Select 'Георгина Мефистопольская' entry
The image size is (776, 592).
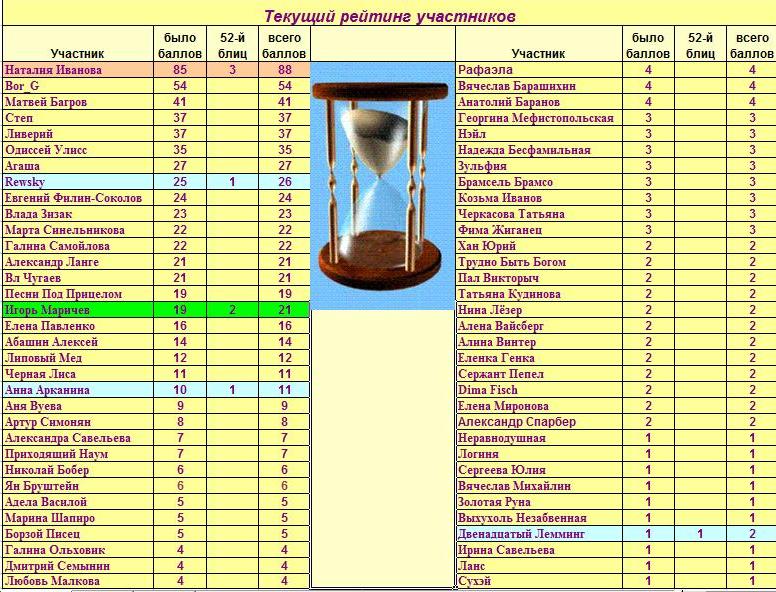point(538,118)
